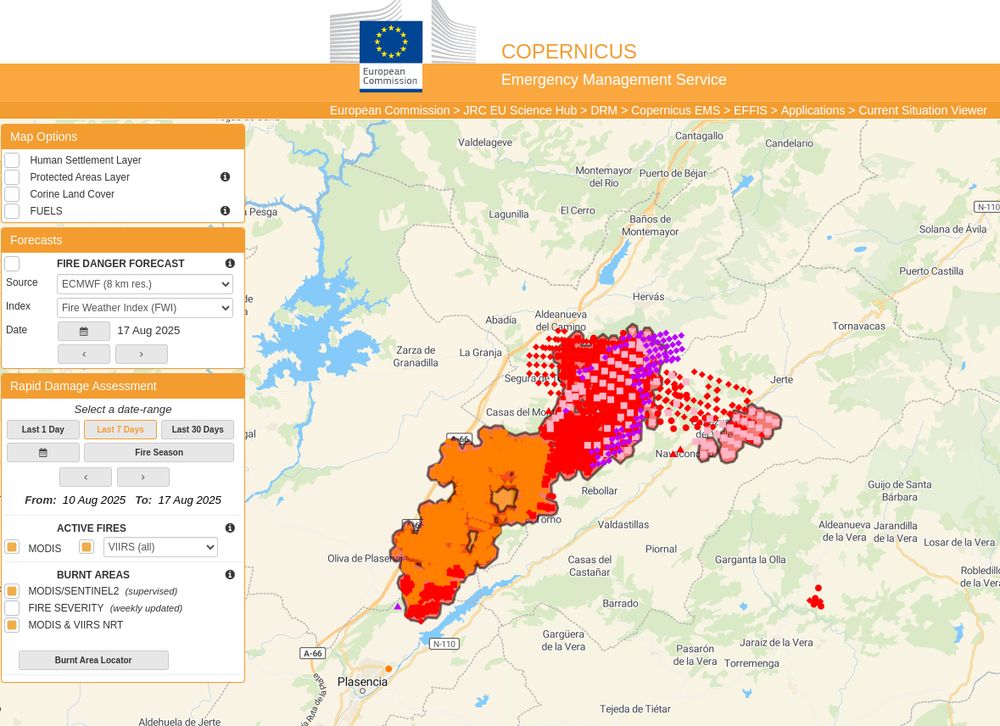Click Valdastillas label on map
The width and height of the screenshot is (1000, 726).
coord(623,524)
